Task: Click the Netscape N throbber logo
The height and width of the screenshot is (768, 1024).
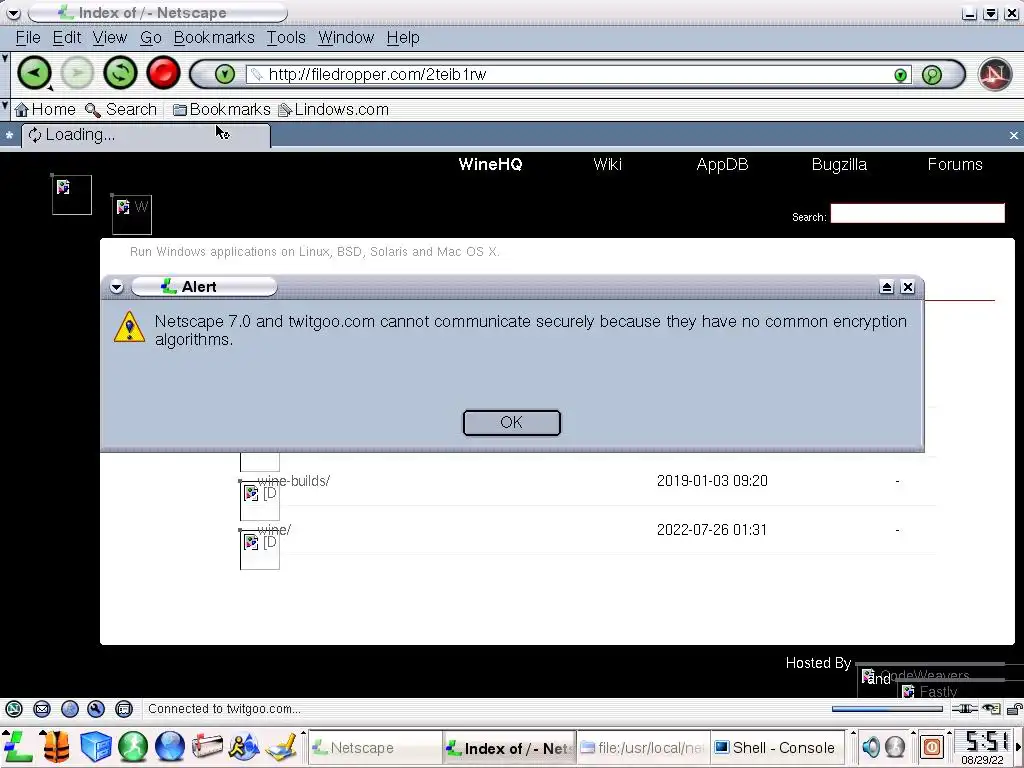Action: tap(995, 74)
